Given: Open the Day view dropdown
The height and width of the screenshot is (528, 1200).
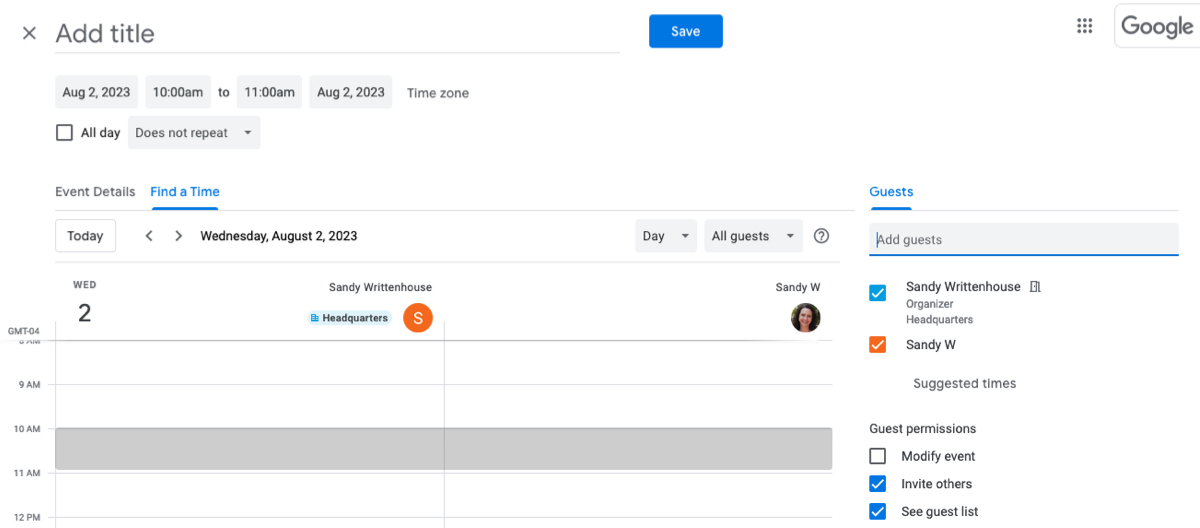Looking at the screenshot, I should [665, 236].
